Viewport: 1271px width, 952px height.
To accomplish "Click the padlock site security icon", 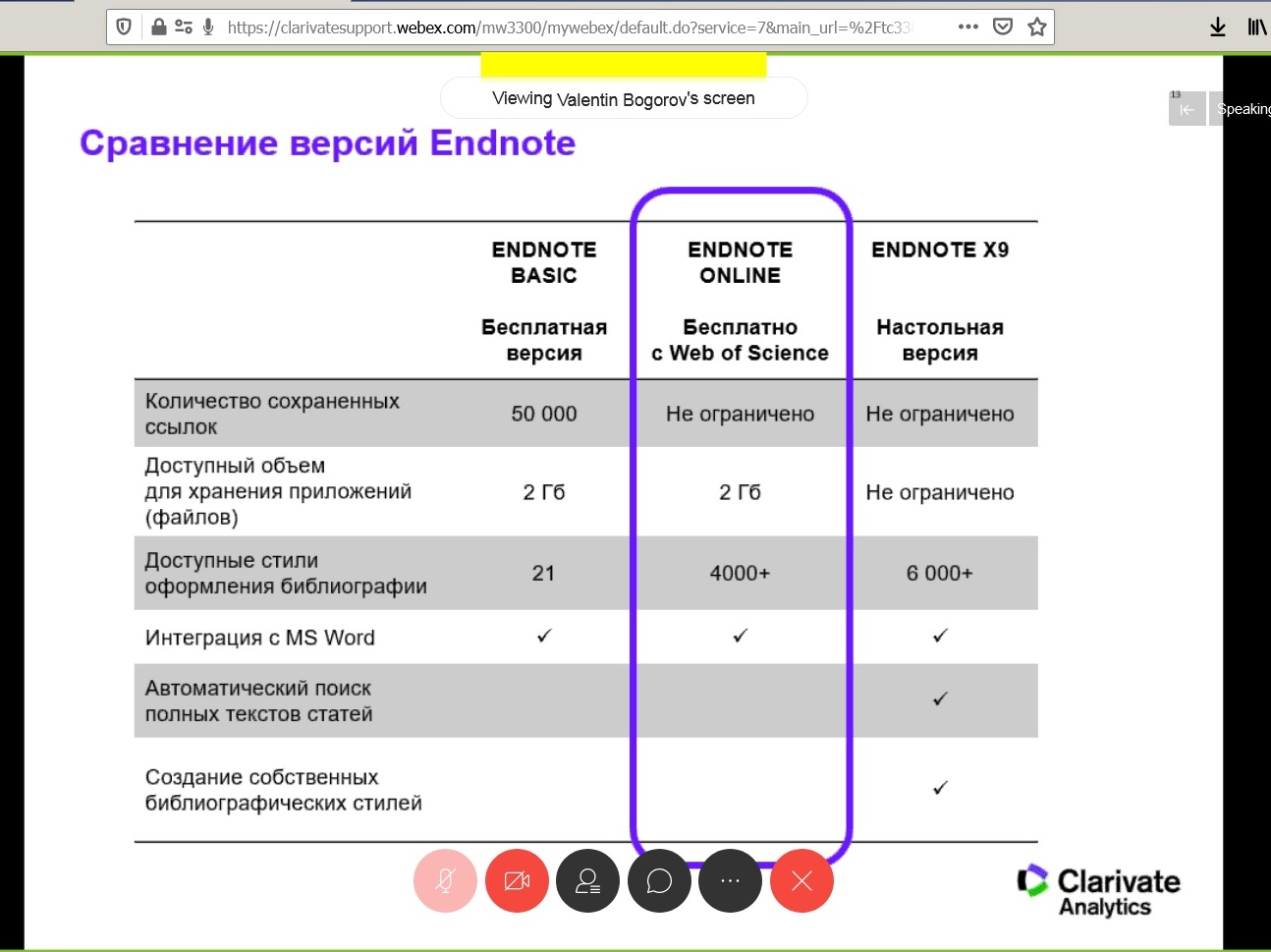I will pos(158,28).
